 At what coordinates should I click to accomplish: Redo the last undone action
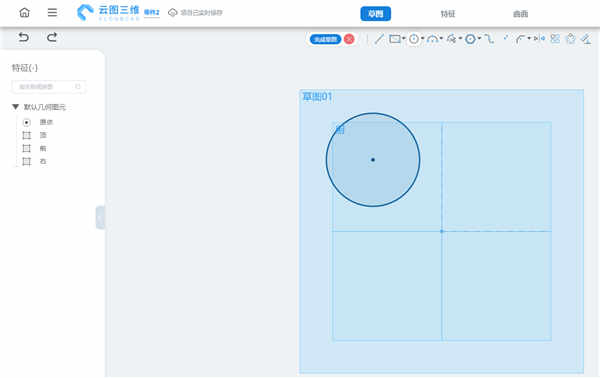pyautogui.click(x=52, y=37)
